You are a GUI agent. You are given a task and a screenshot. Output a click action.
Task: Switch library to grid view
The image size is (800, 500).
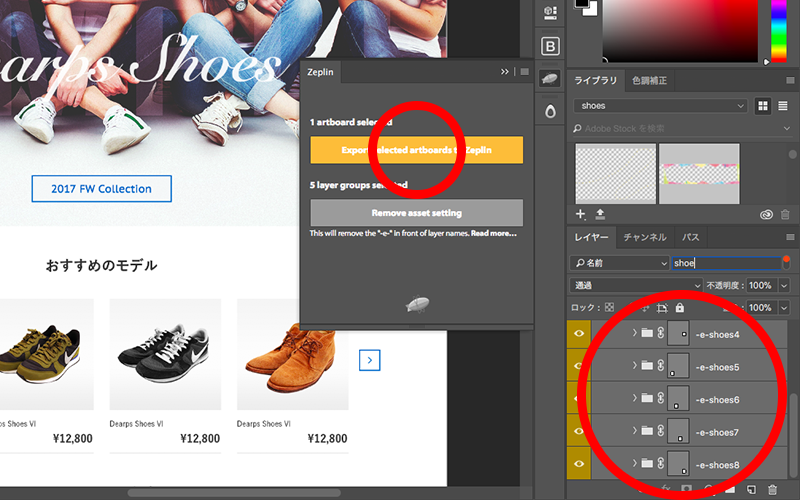click(763, 106)
